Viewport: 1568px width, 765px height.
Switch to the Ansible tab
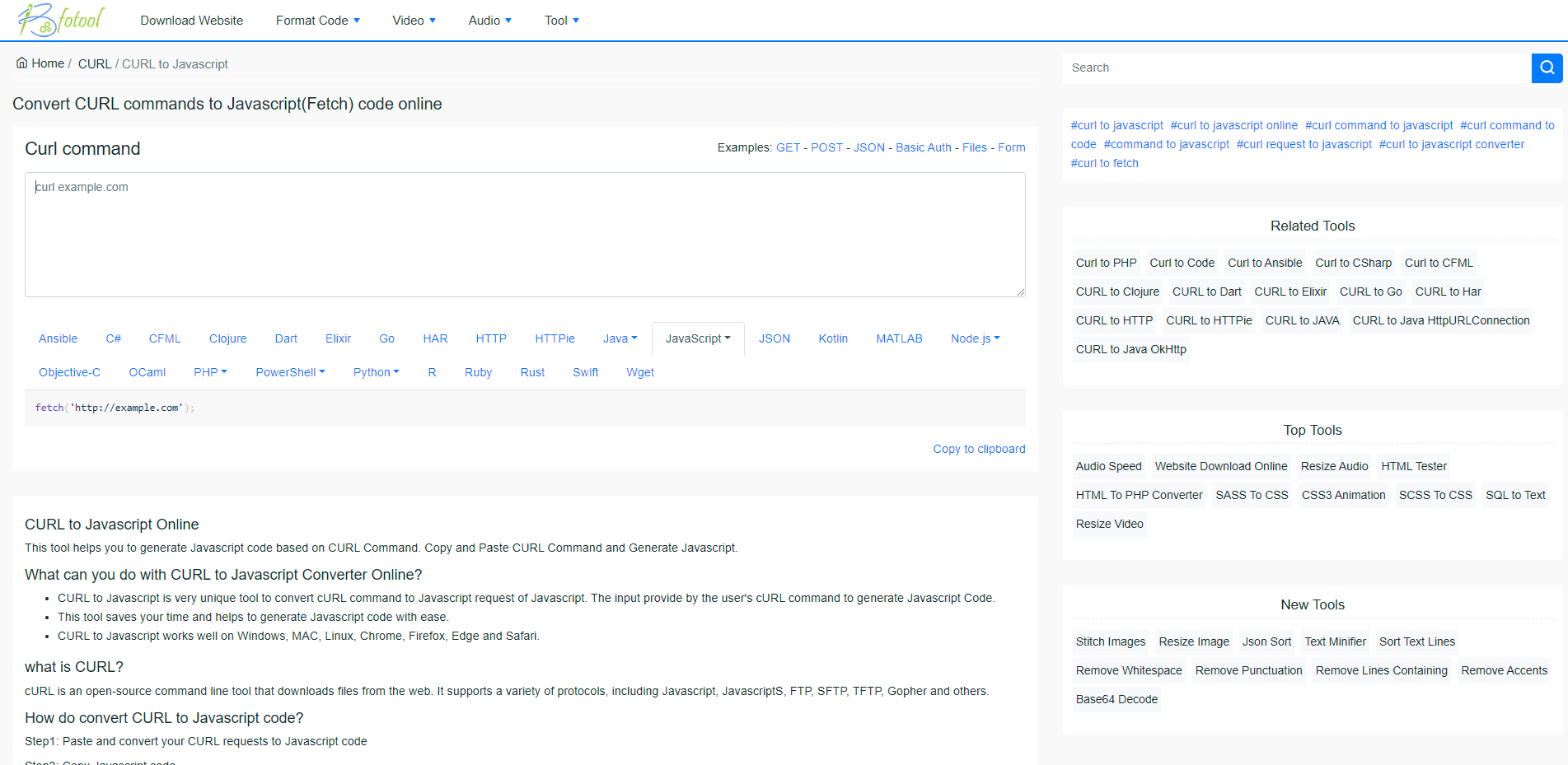point(58,338)
